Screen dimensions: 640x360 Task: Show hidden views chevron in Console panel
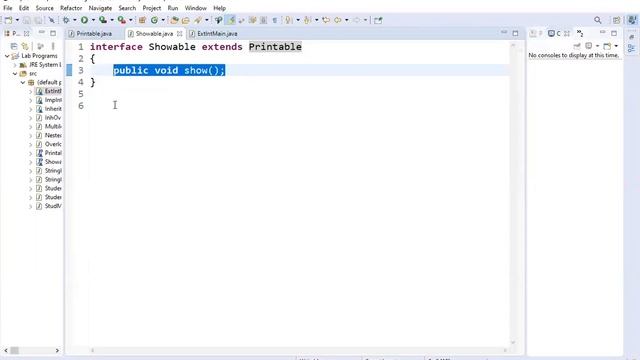point(580,33)
